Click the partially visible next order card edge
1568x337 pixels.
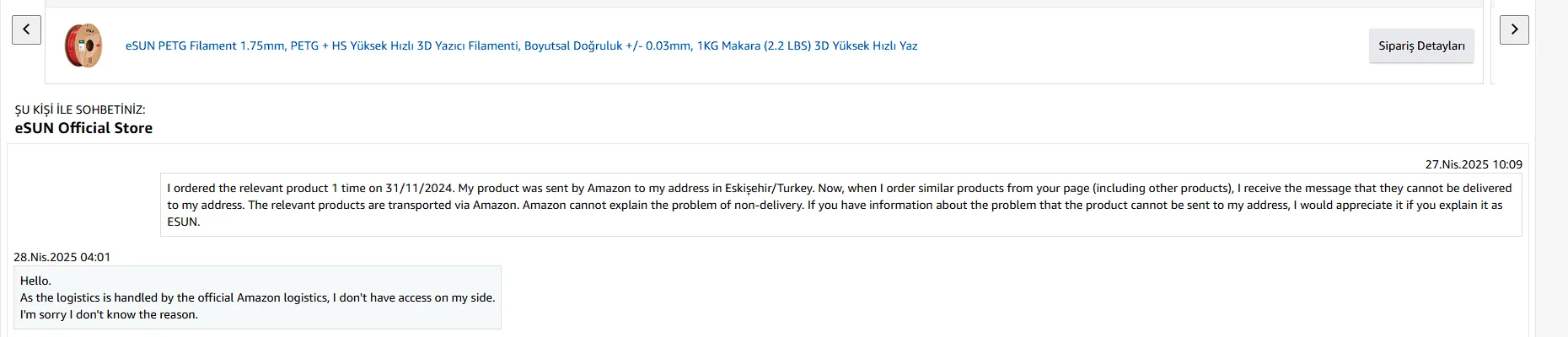pyautogui.click(x=1494, y=42)
